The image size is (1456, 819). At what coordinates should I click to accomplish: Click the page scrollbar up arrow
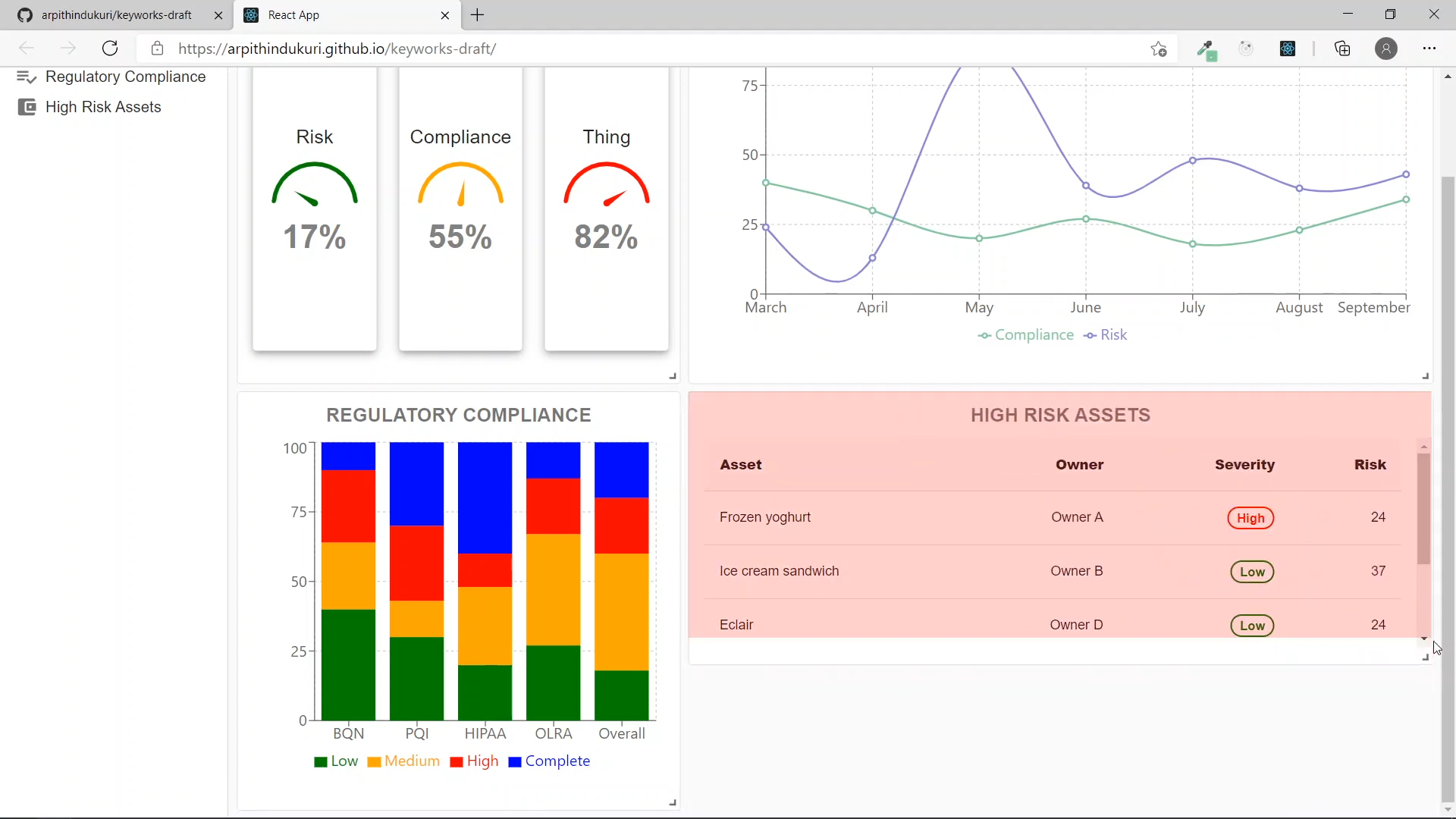pyautogui.click(x=1448, y=76)
